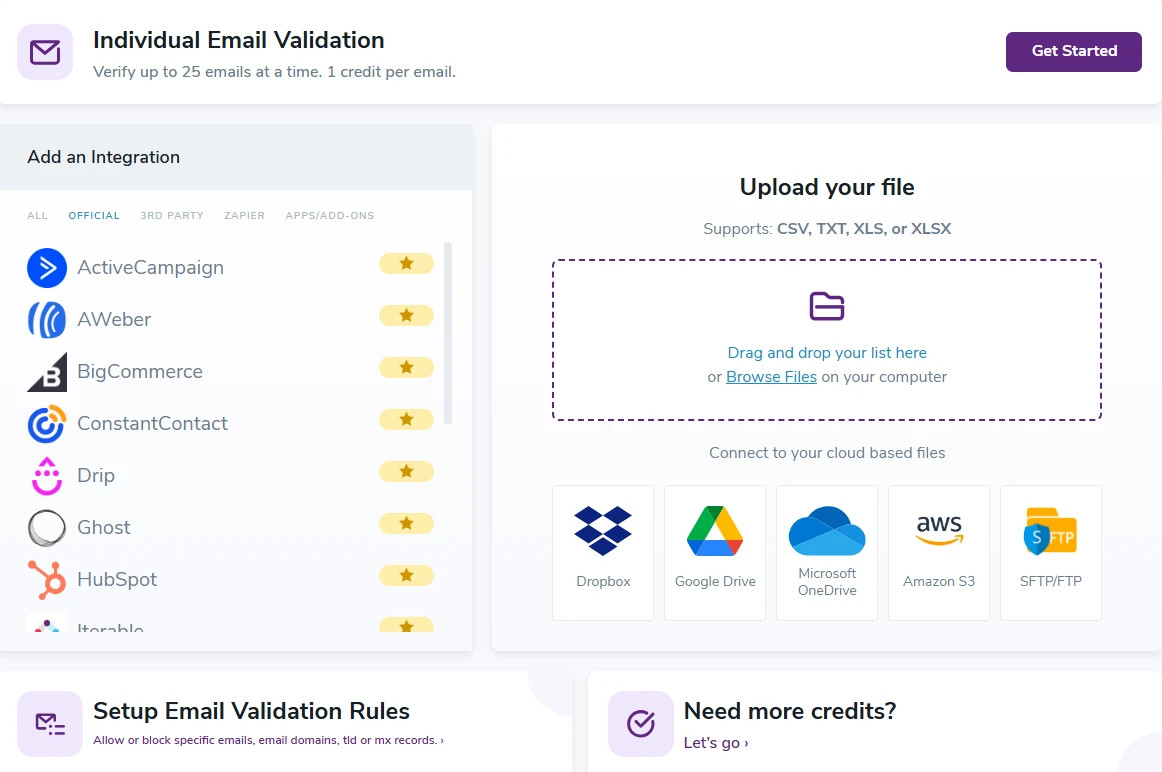
Task: Click the star badge for Ghost
Action: 406,523
